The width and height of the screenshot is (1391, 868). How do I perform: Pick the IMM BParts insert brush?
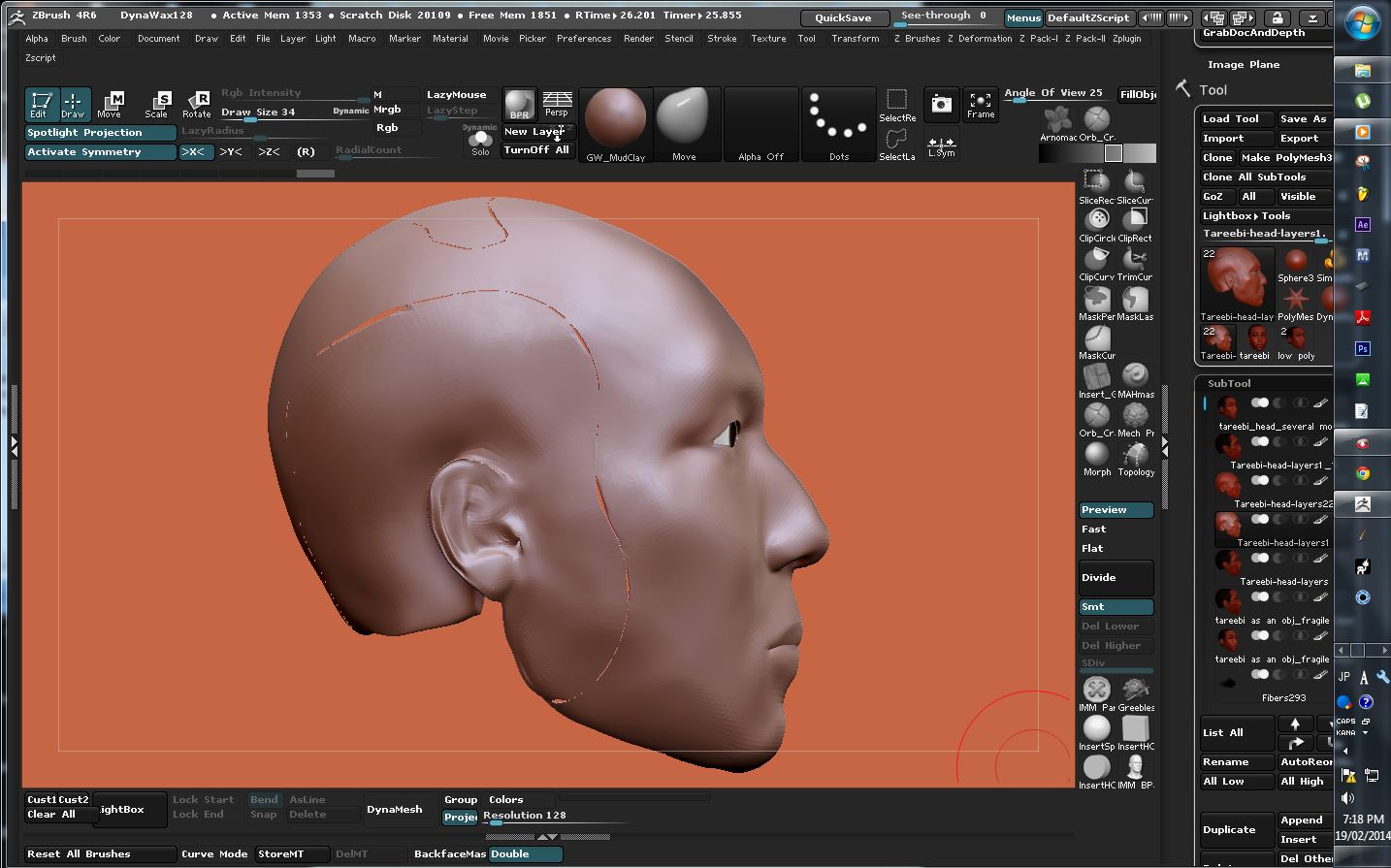1135,769
